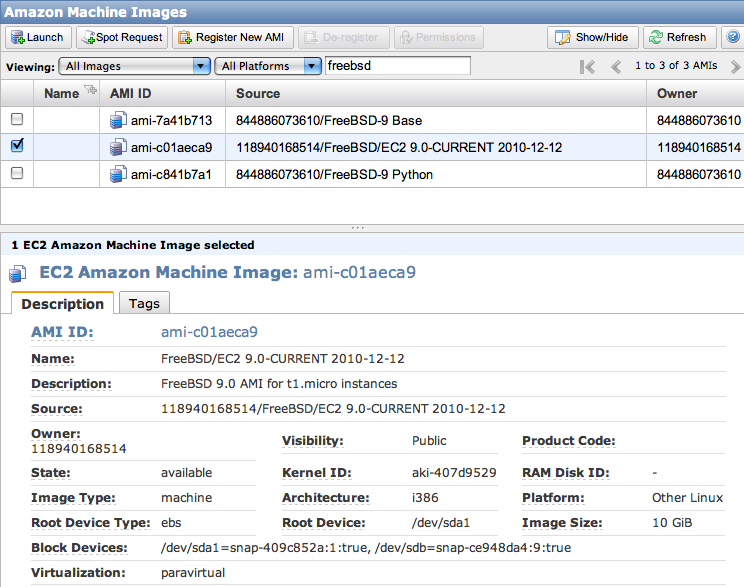Click source 844886073610/FreeBSD-9 Python
The image size is (744, 587).
(335, 175)
